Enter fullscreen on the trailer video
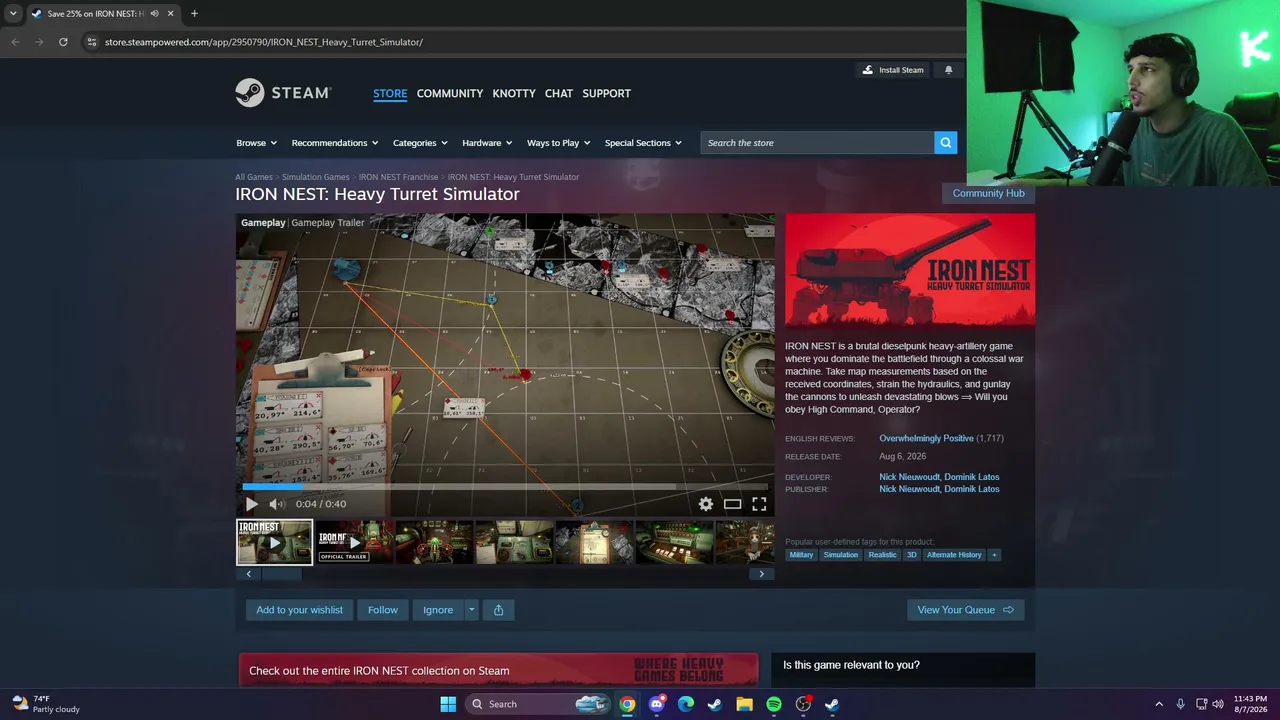The image size is (1280, 720). (759, 504)
